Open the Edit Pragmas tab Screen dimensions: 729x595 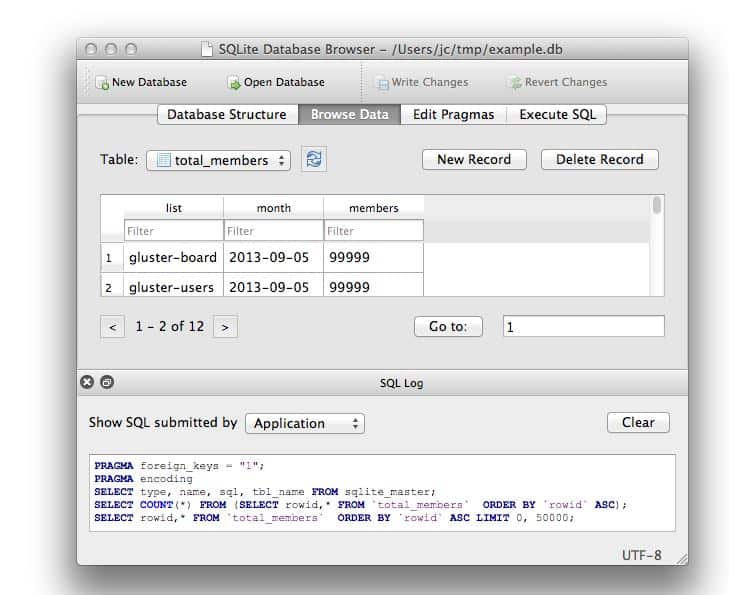click(453, 115)
